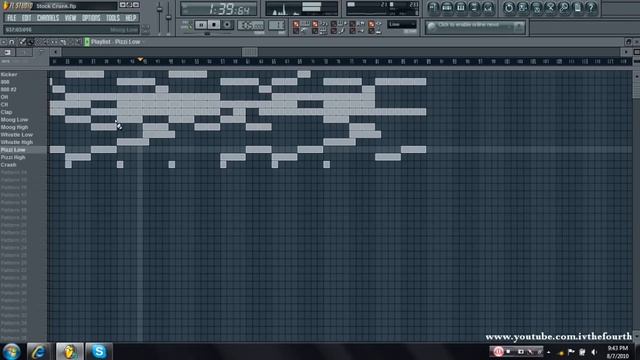The width and height of the screenshot is (640, 360).
Task: Open Windows Start menu
Action: tap(11, 351)
